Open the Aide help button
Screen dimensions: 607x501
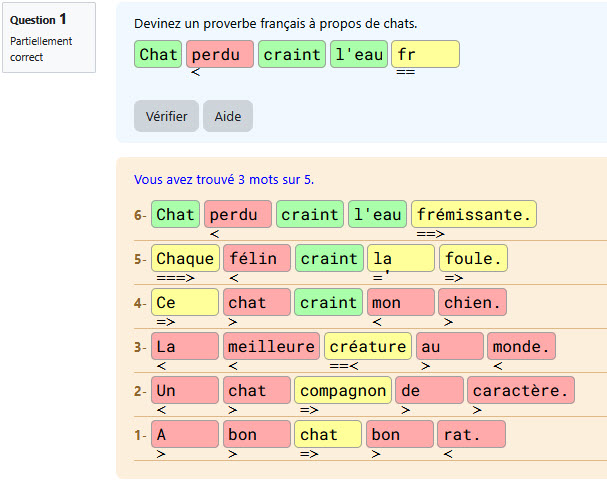tap(228, 116)
